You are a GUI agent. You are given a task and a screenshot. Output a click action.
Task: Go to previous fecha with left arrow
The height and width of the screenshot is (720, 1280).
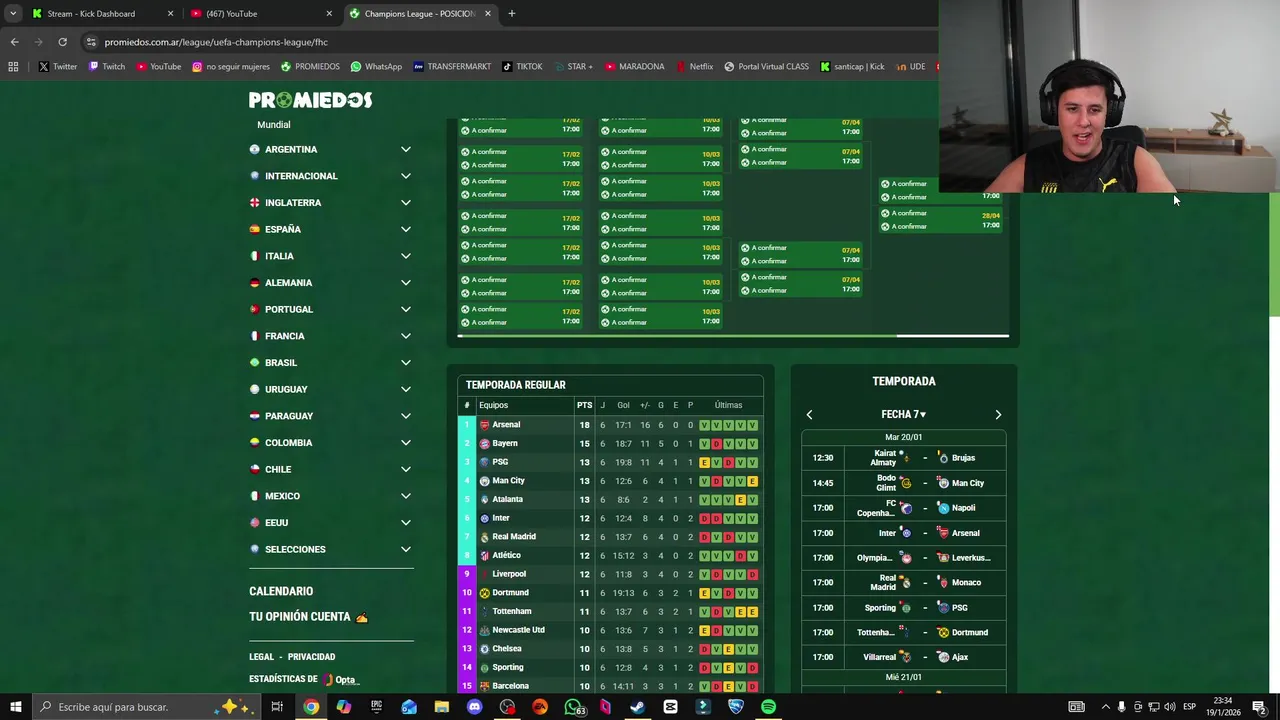[809, 414]
